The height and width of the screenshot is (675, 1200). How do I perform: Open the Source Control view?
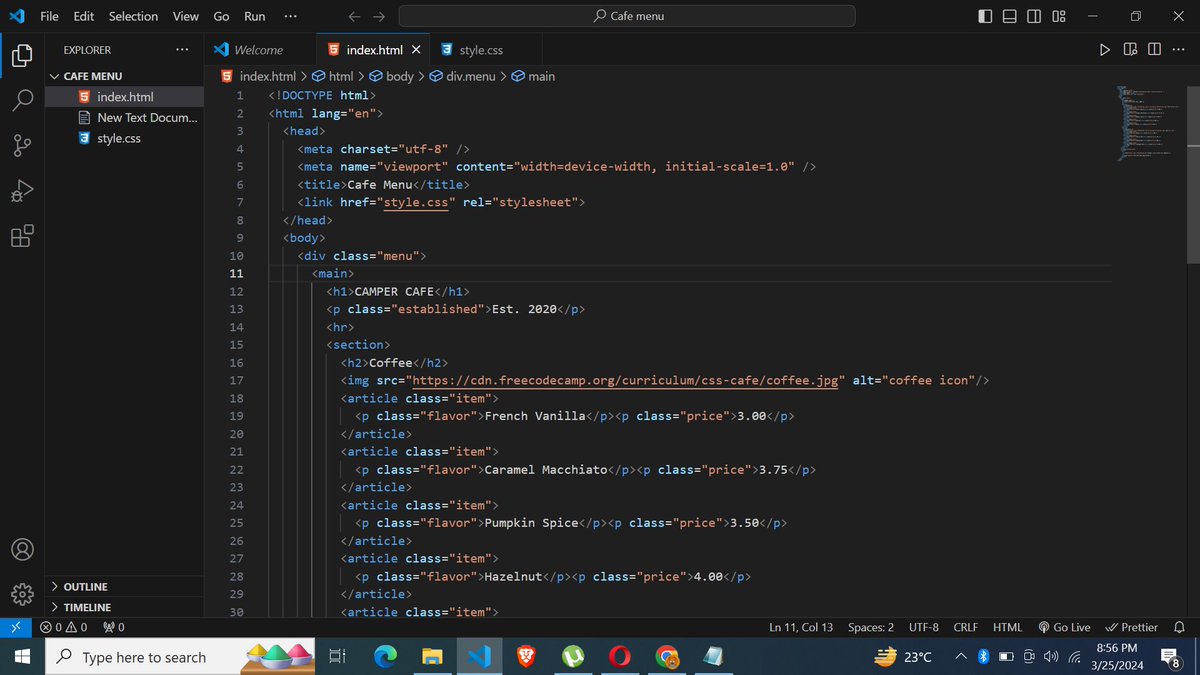click(x=22, y=146)
